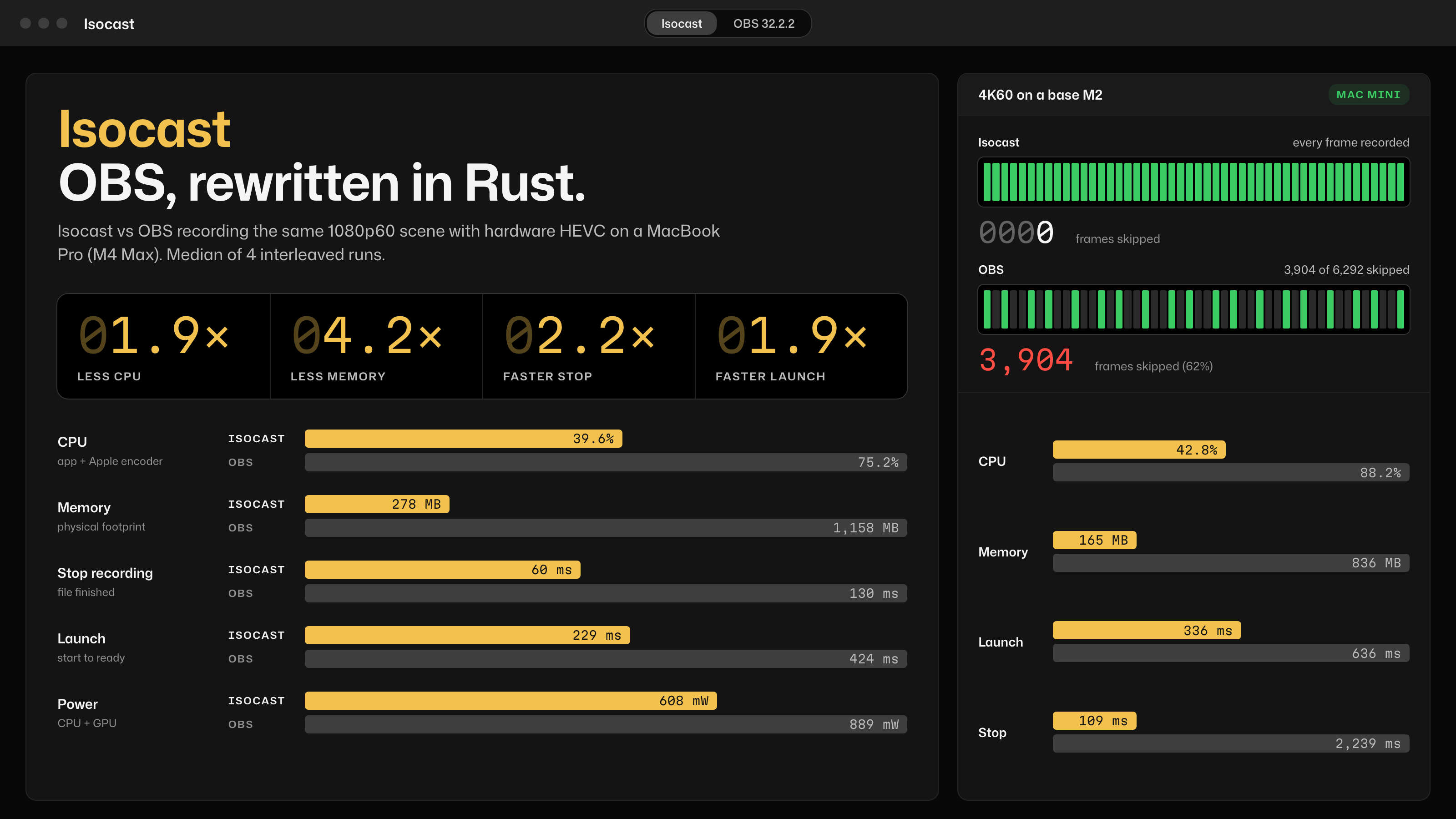Click the Isocast 608 mW power bar
The width and height of the screenshot is (1456, 819).
coord(511,701)
